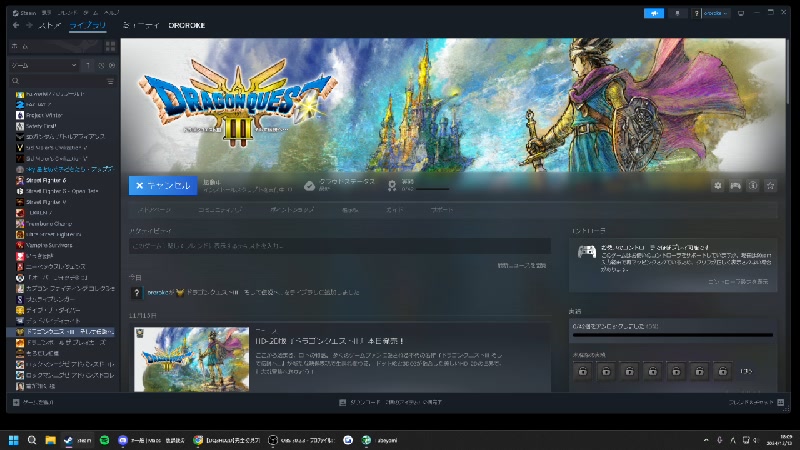Add Dragon Quest III to favorites star
This screenshot has height=450, width=800.
[x=769, y=185]
